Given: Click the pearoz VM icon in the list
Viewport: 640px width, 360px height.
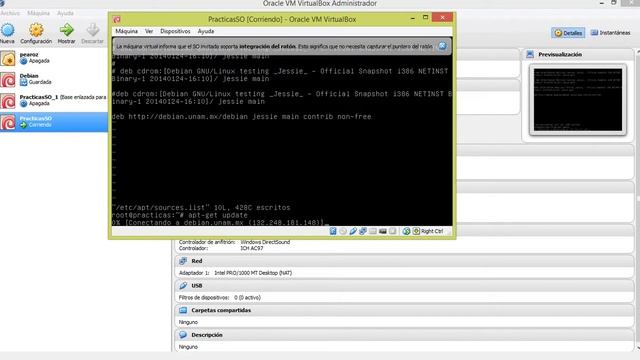Looking at the screenshot, I should click(x=8, y=58).
